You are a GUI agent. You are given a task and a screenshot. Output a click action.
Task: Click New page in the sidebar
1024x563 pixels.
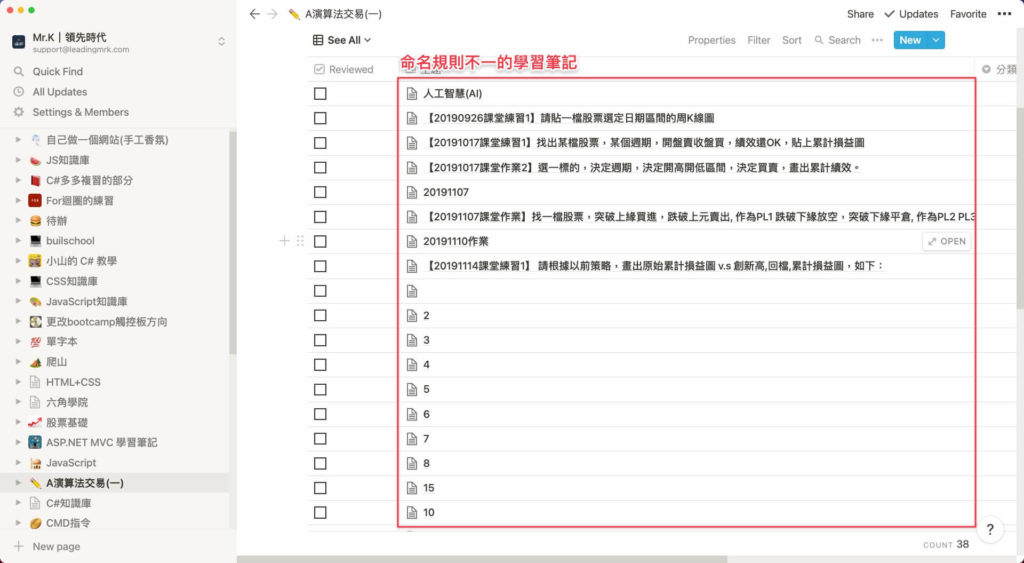tap(56, 546)
